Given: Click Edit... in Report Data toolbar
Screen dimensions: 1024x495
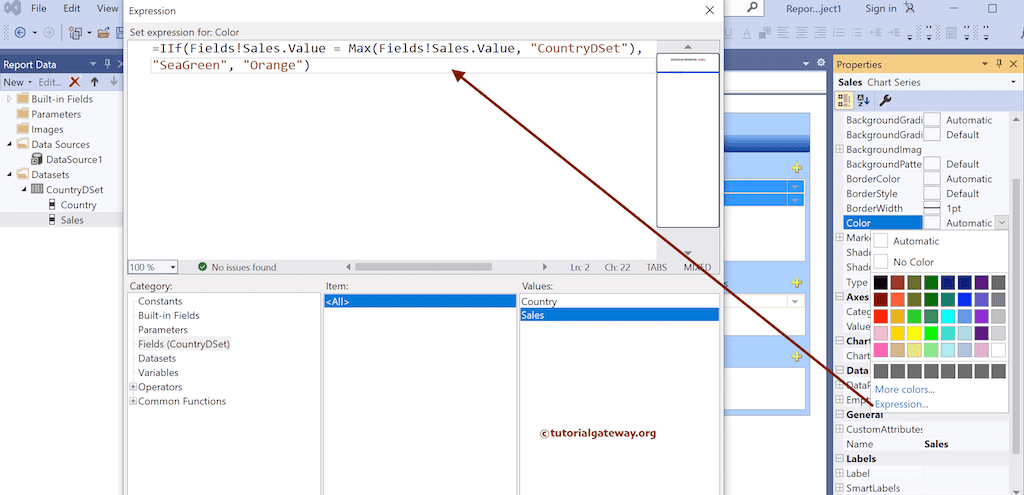Looking at the screenshot, I should click(x=49, y=82).
